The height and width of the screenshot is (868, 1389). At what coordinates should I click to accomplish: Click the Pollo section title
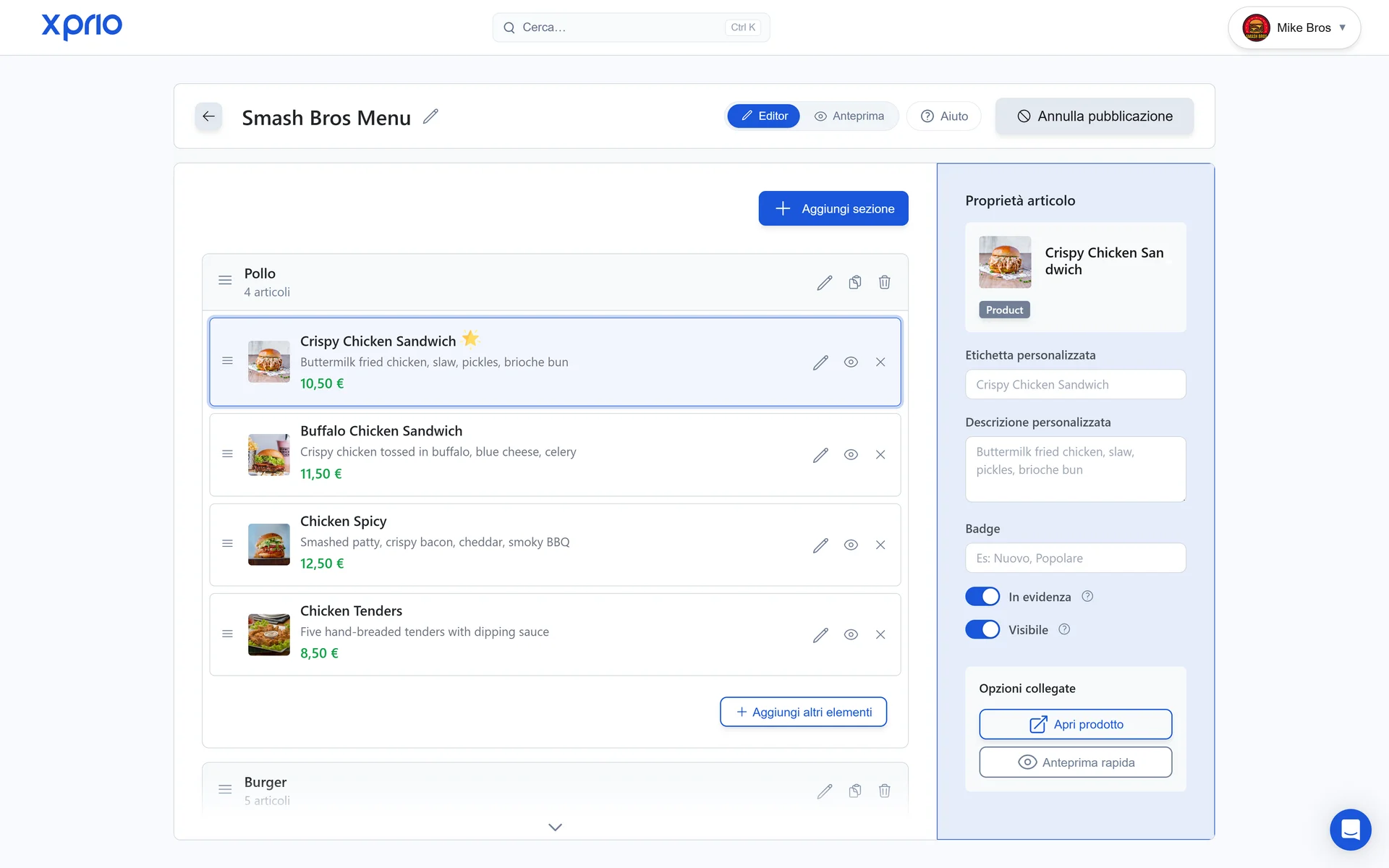[260, 274]
